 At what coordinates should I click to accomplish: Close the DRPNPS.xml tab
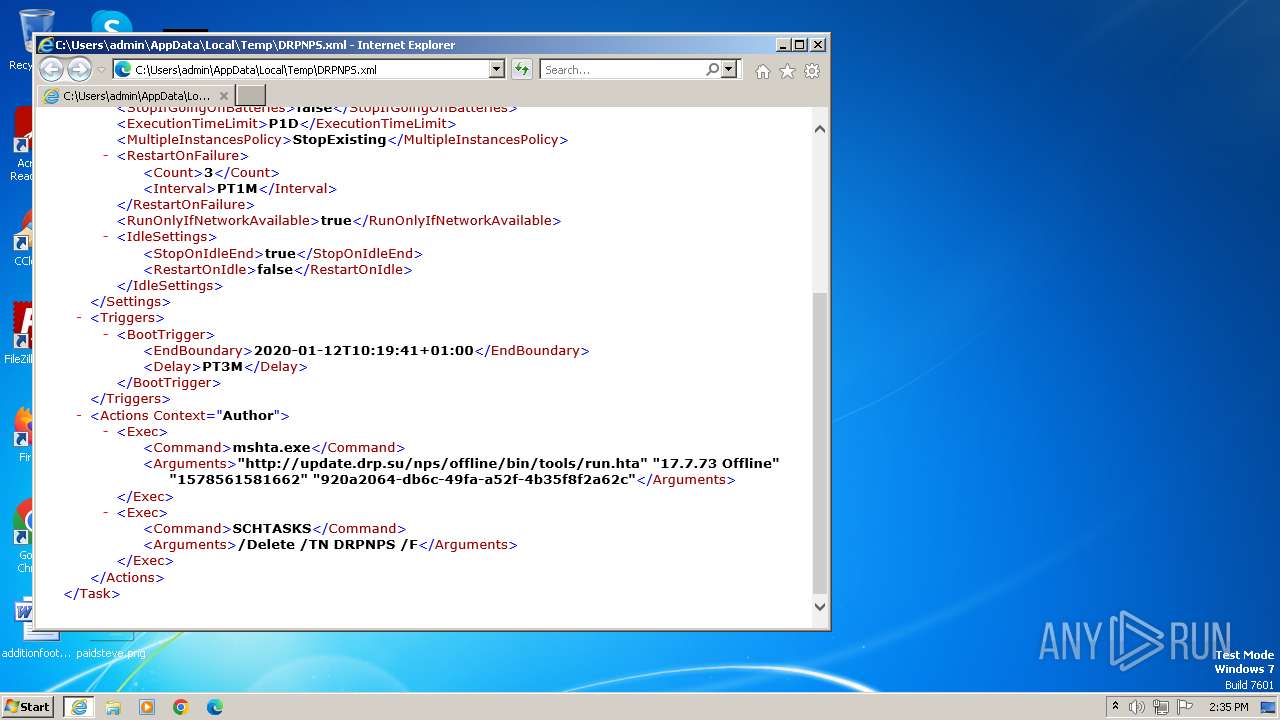pos(223,96)
